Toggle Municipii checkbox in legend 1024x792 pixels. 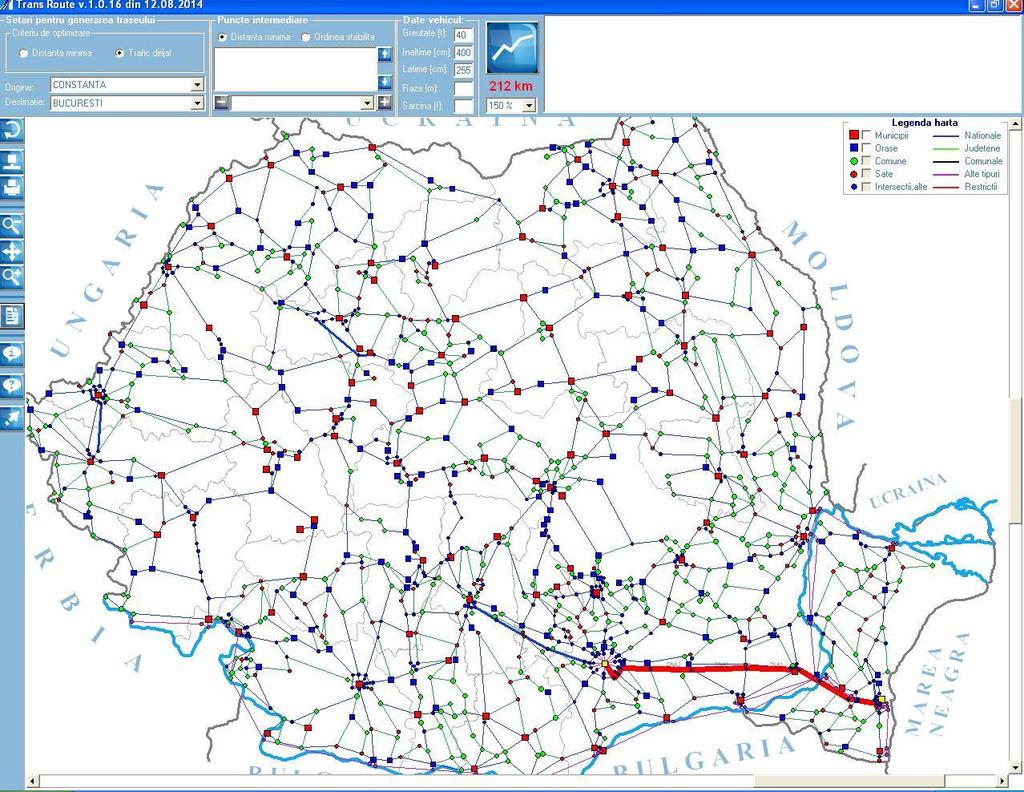pyautogui.click(x=866, y=135)
